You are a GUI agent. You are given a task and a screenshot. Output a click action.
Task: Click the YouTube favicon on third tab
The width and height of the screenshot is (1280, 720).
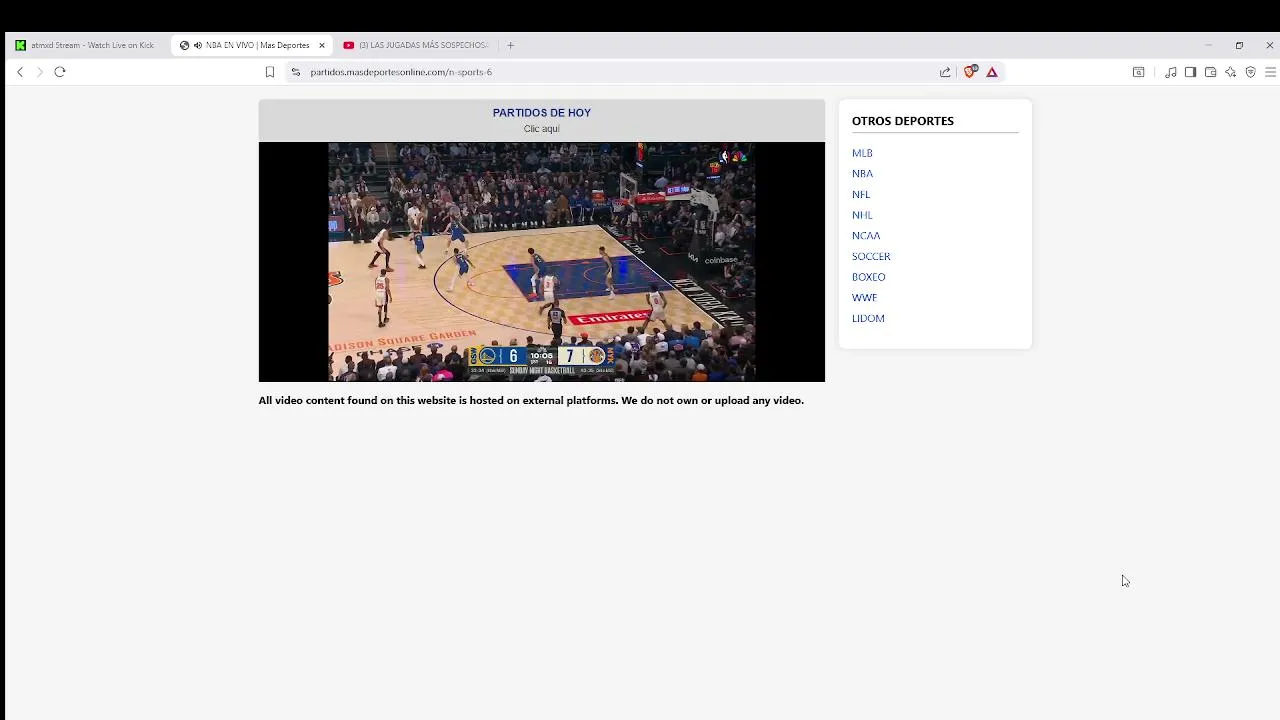tap(348, 45)
